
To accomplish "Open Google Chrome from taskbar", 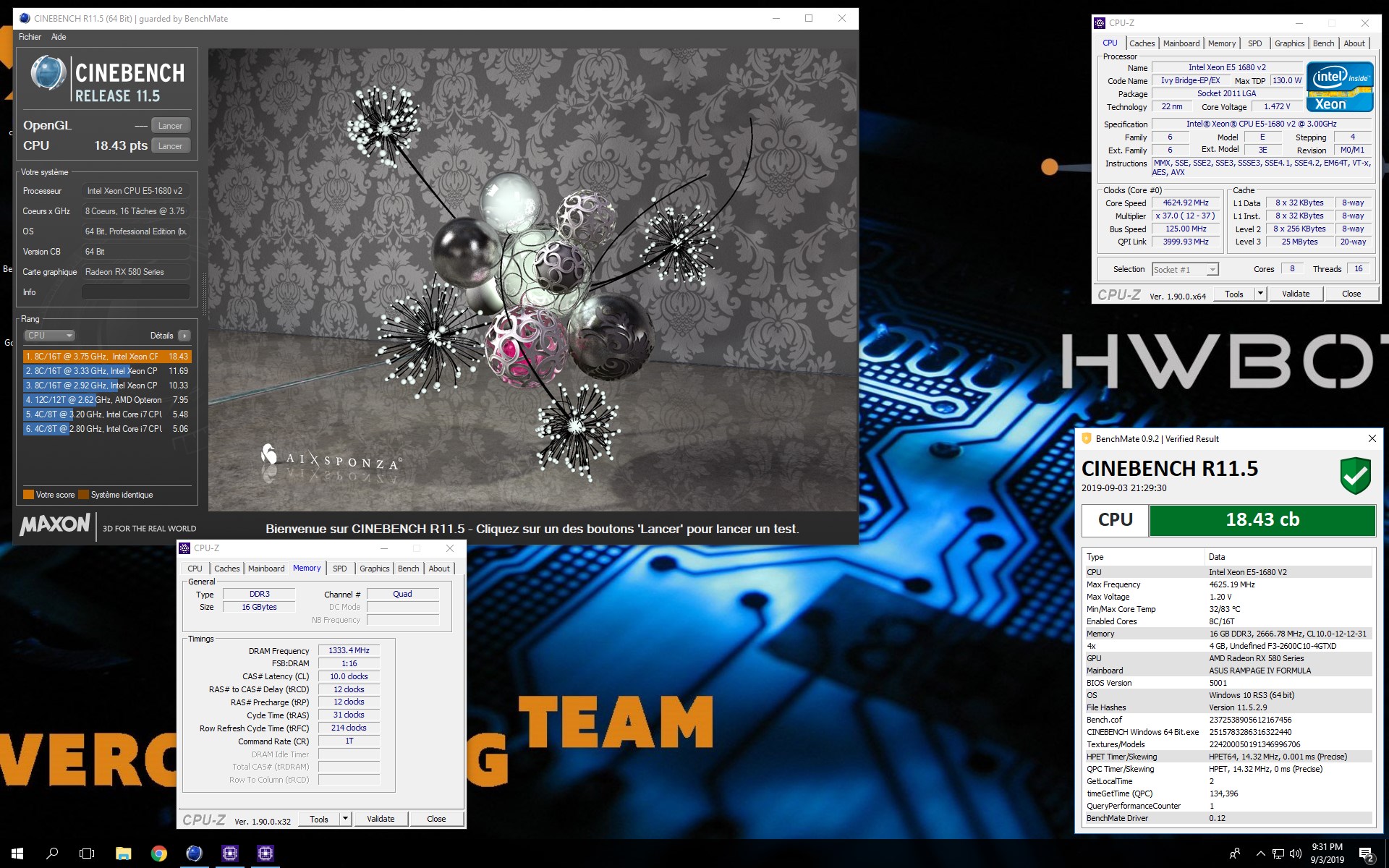I will click(158, 854).
